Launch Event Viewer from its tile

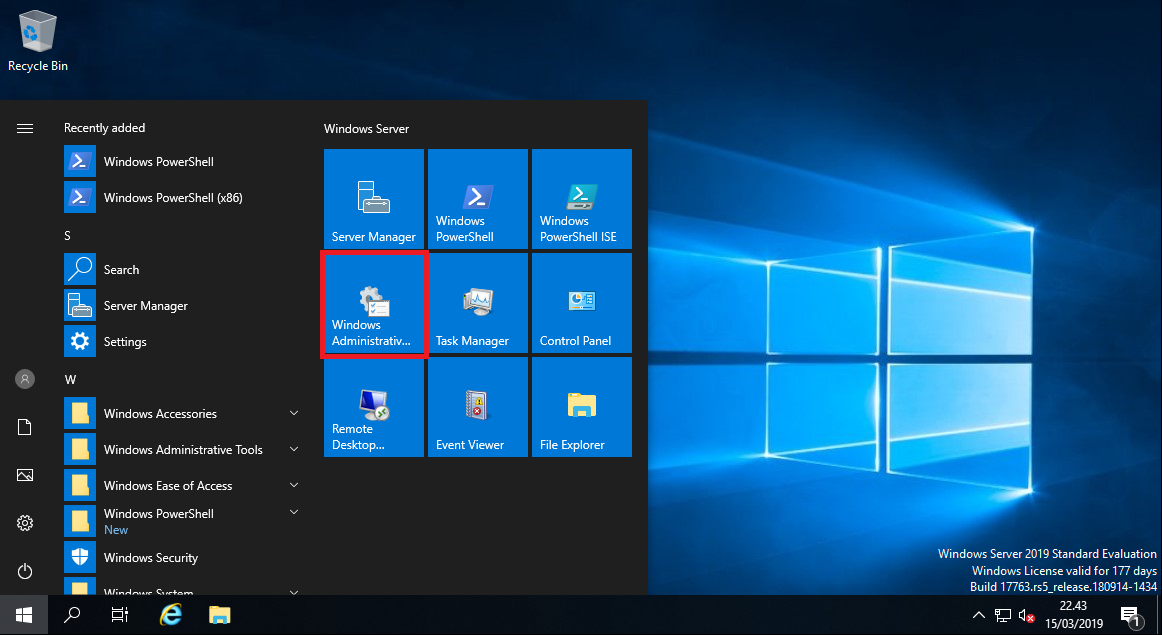477,407
